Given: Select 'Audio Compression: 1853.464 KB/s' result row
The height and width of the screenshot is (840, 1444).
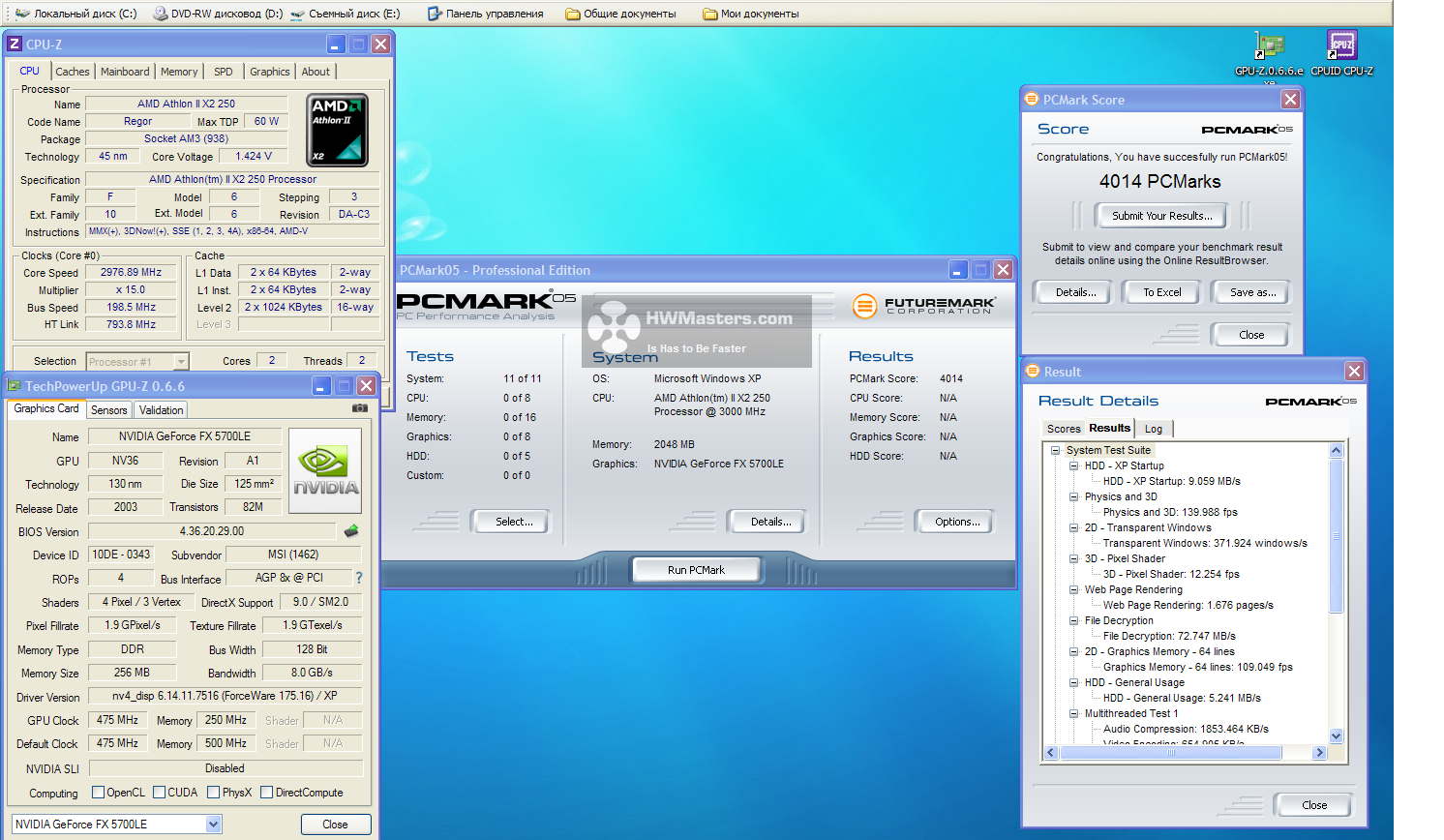Looking at the screenshot, I should point(1186,729).
